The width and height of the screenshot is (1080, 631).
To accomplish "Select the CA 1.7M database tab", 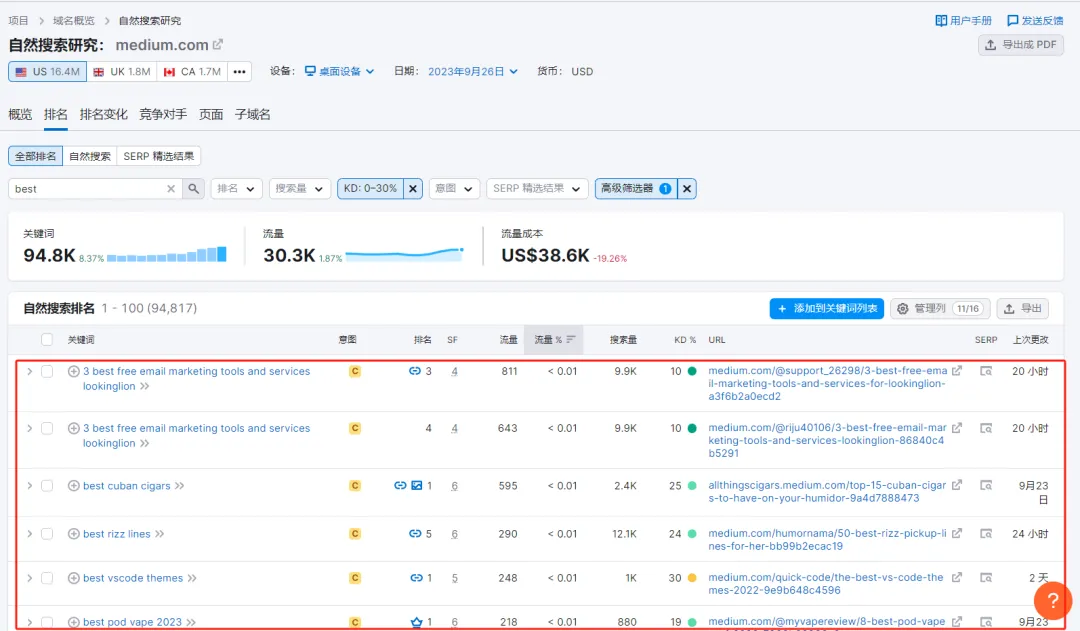I will coord(192,72).
